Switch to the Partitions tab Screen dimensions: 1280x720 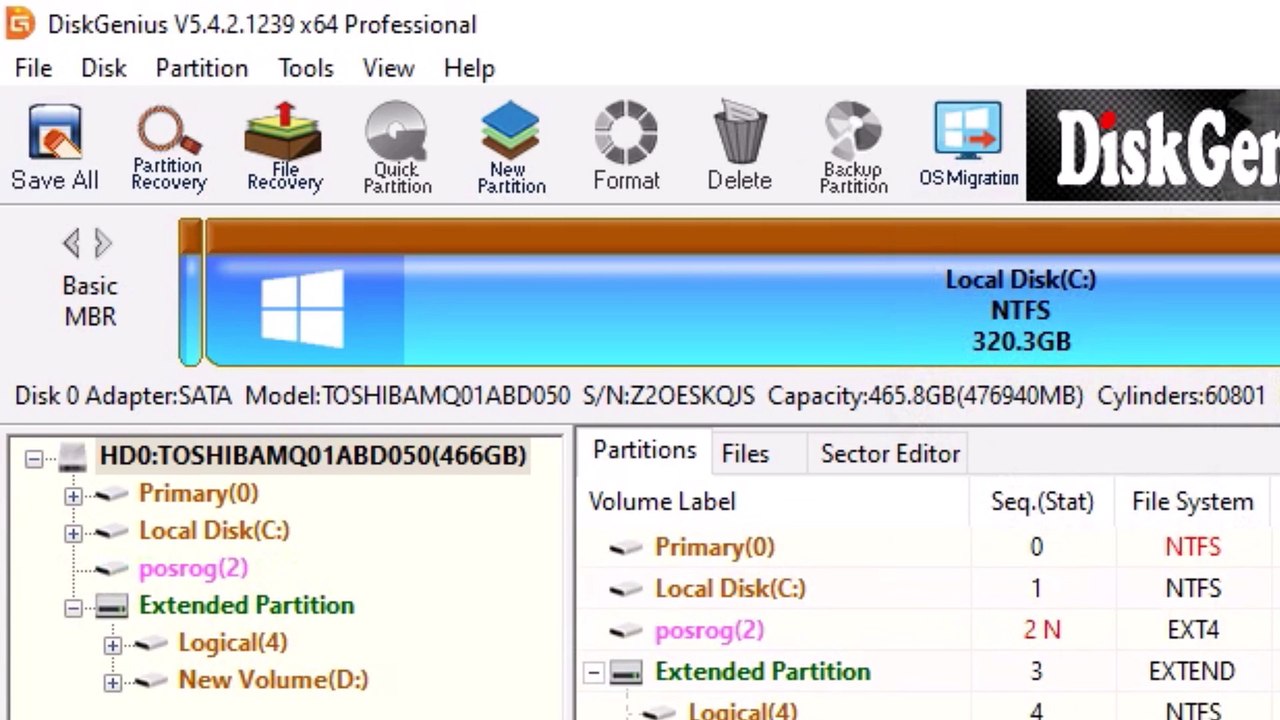pos(644,451)
